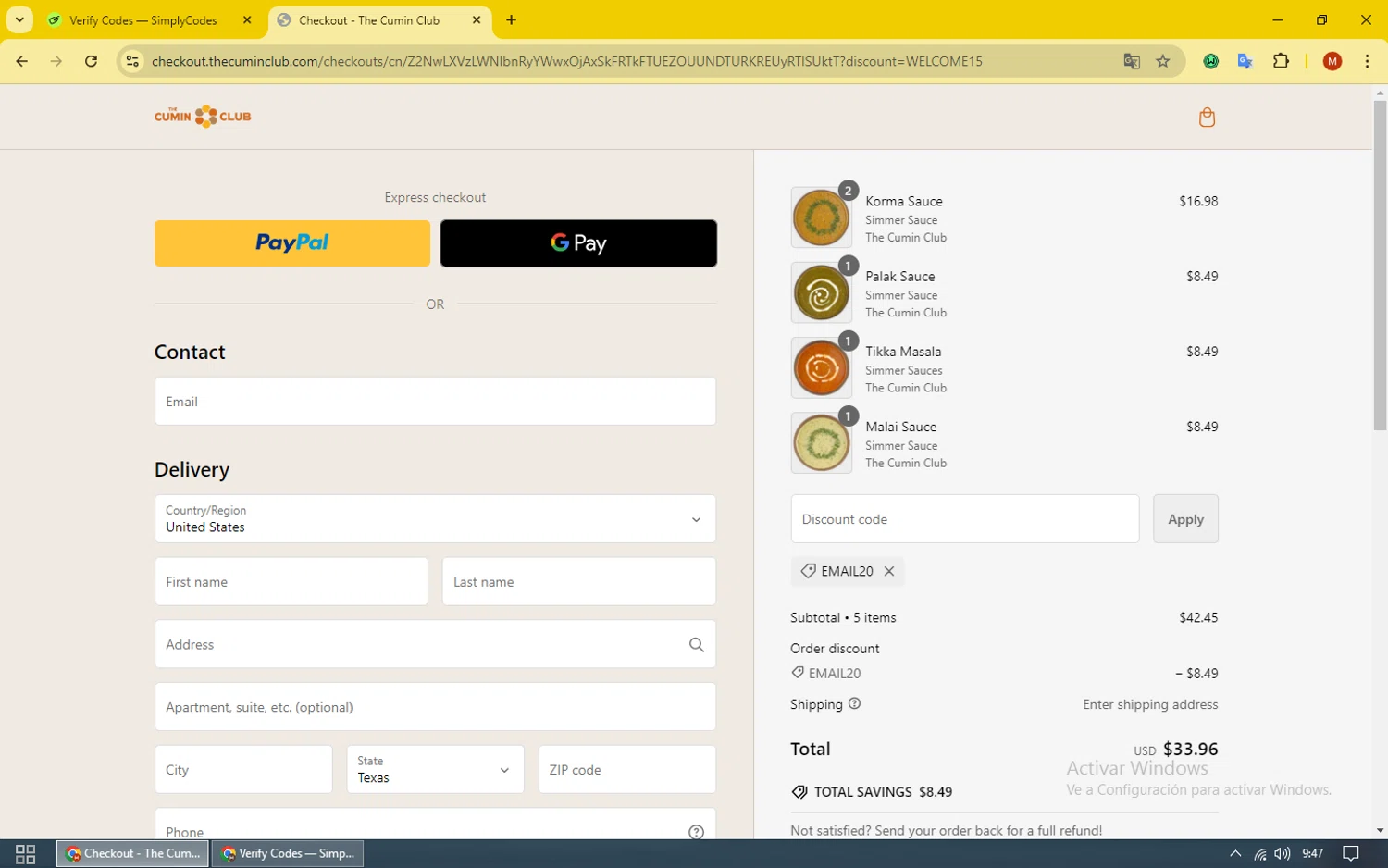Select the Tikka Masala product thumbnail
Screen dimensions: 1388x868
click(822, 367)
